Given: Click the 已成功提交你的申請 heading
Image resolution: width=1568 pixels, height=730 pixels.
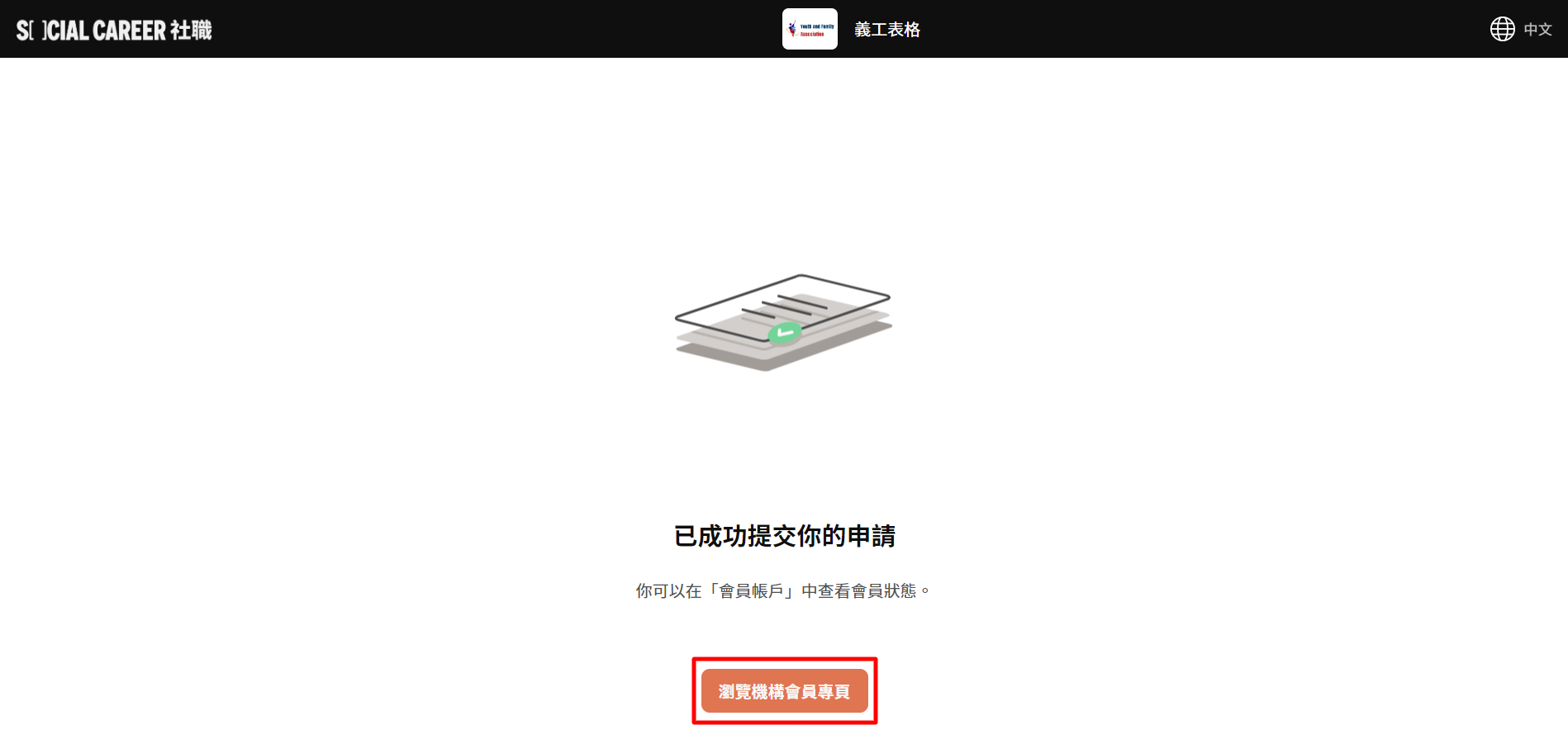Looking at the screenshot, I should pos(785,536).
